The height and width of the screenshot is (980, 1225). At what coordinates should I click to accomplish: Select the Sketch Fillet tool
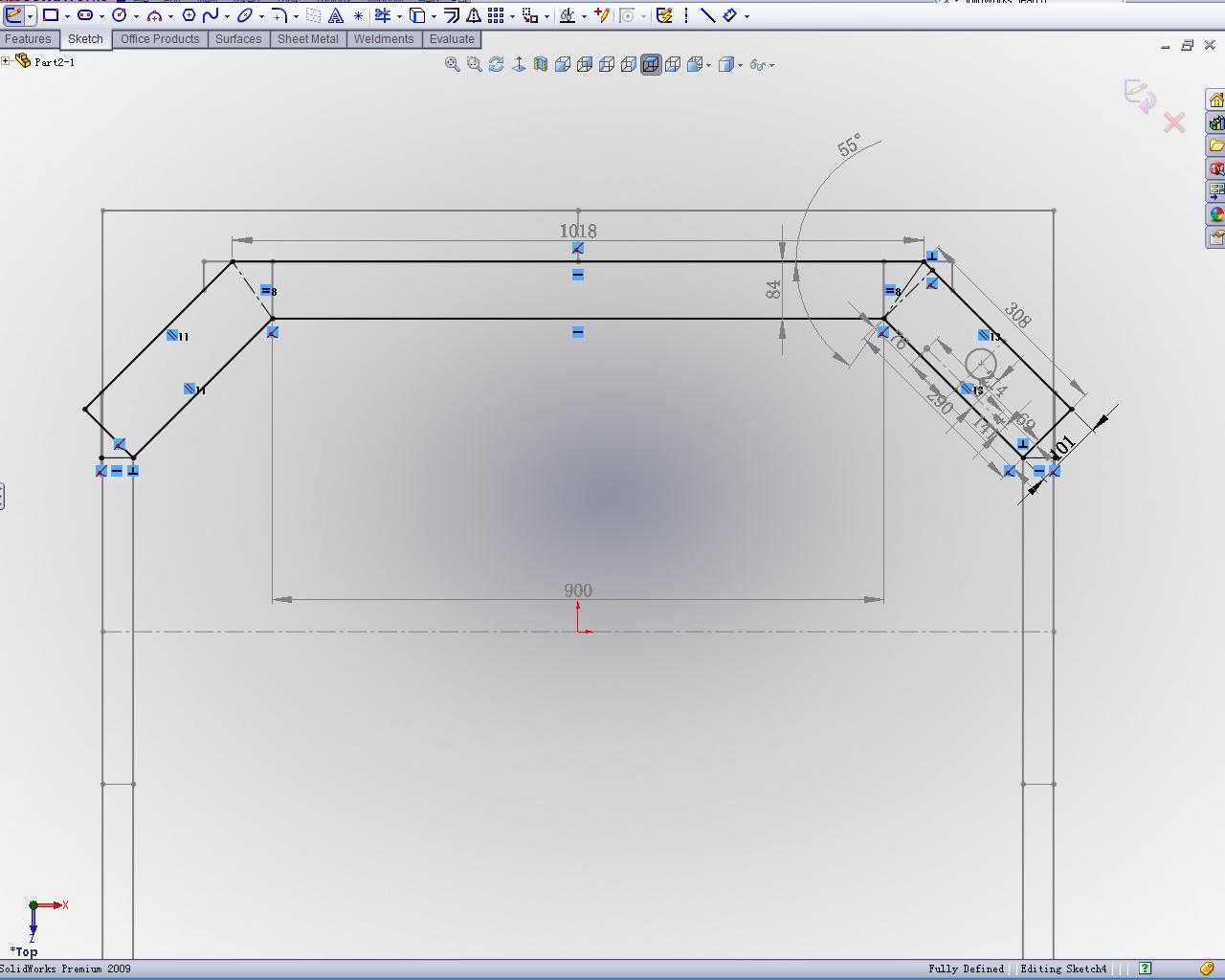click(x=278, y=15)
